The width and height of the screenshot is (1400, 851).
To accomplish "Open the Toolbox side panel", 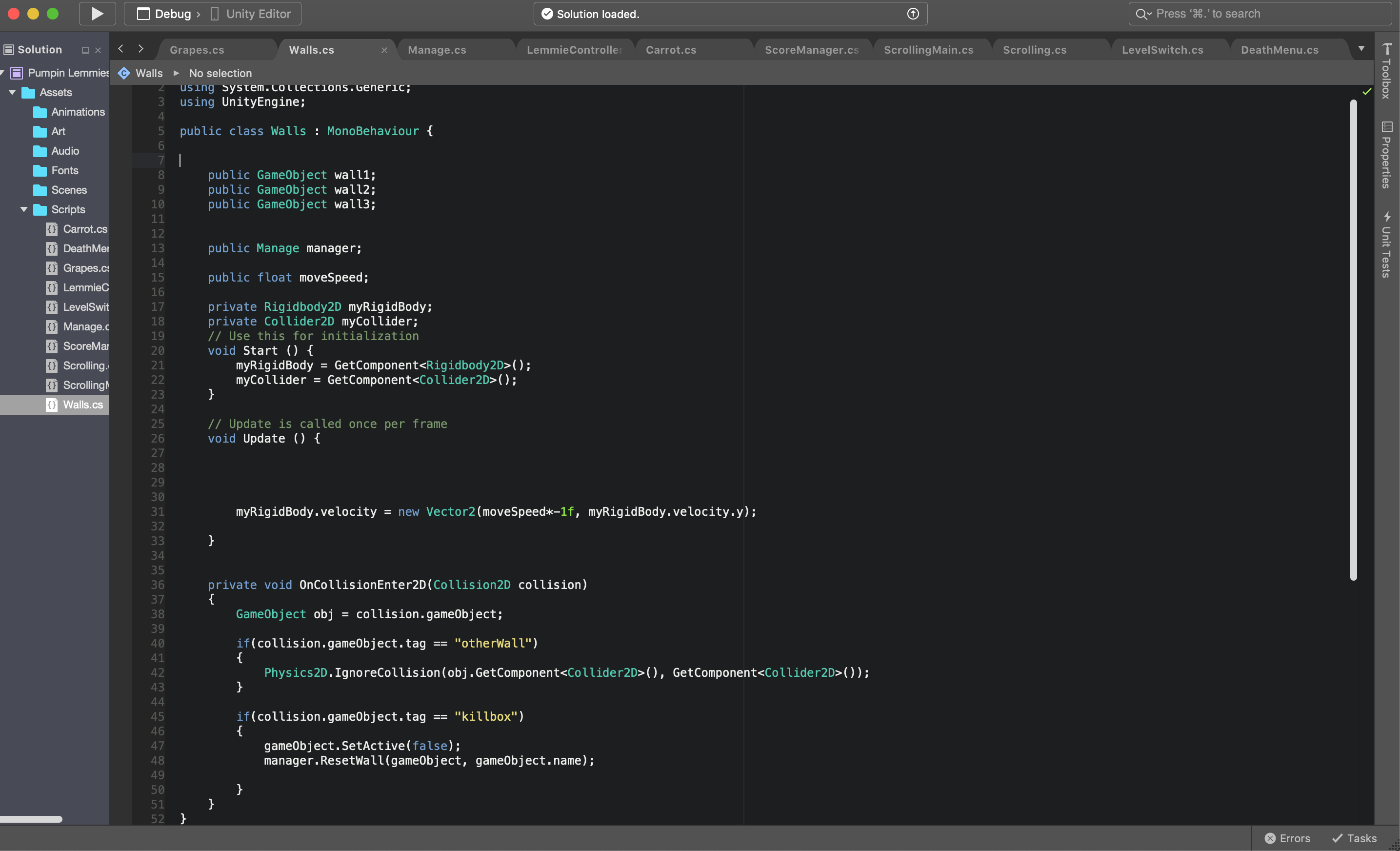I will [1386, 71].
